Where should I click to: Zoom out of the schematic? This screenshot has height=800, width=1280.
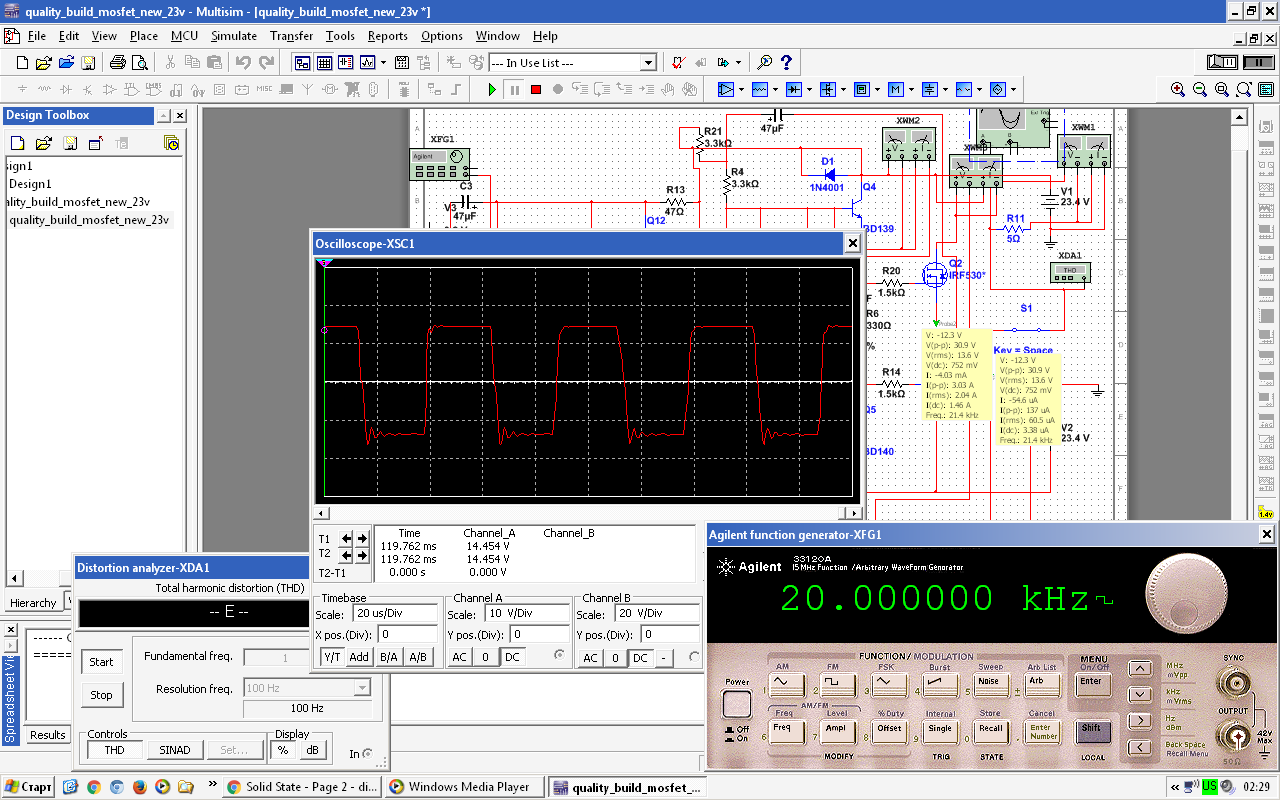pos(1199,89)
